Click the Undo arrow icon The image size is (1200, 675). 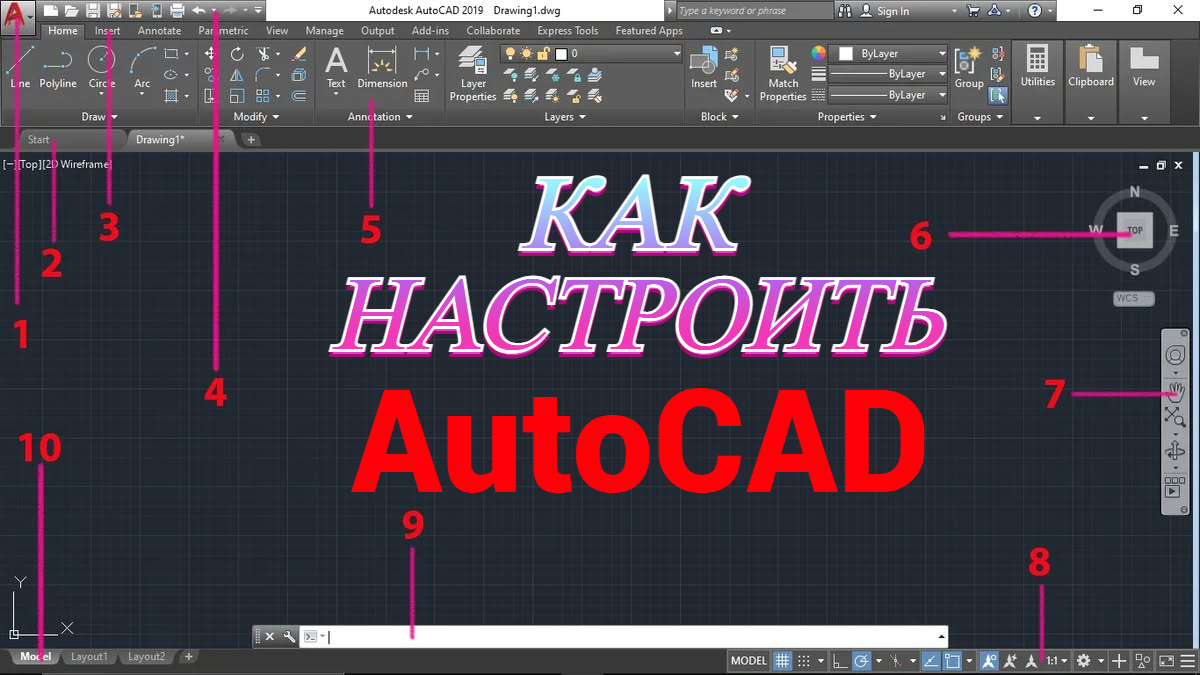[x=199, y=11]
